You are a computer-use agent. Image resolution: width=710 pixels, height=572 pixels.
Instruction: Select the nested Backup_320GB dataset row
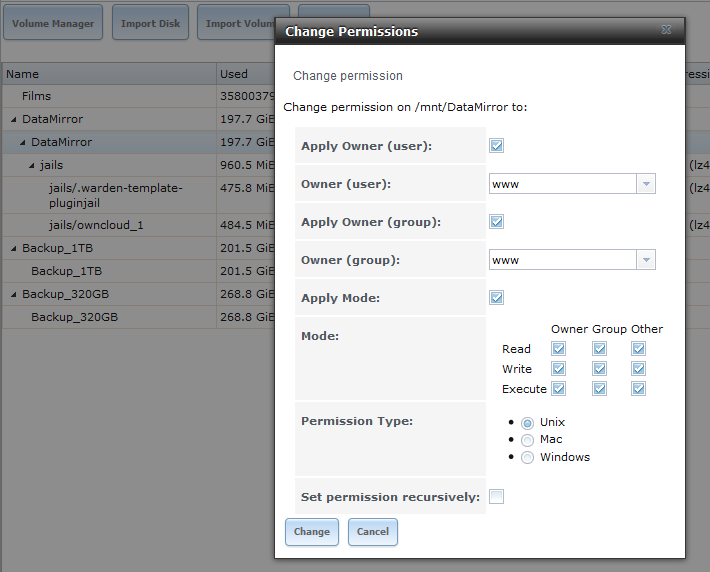138,317
